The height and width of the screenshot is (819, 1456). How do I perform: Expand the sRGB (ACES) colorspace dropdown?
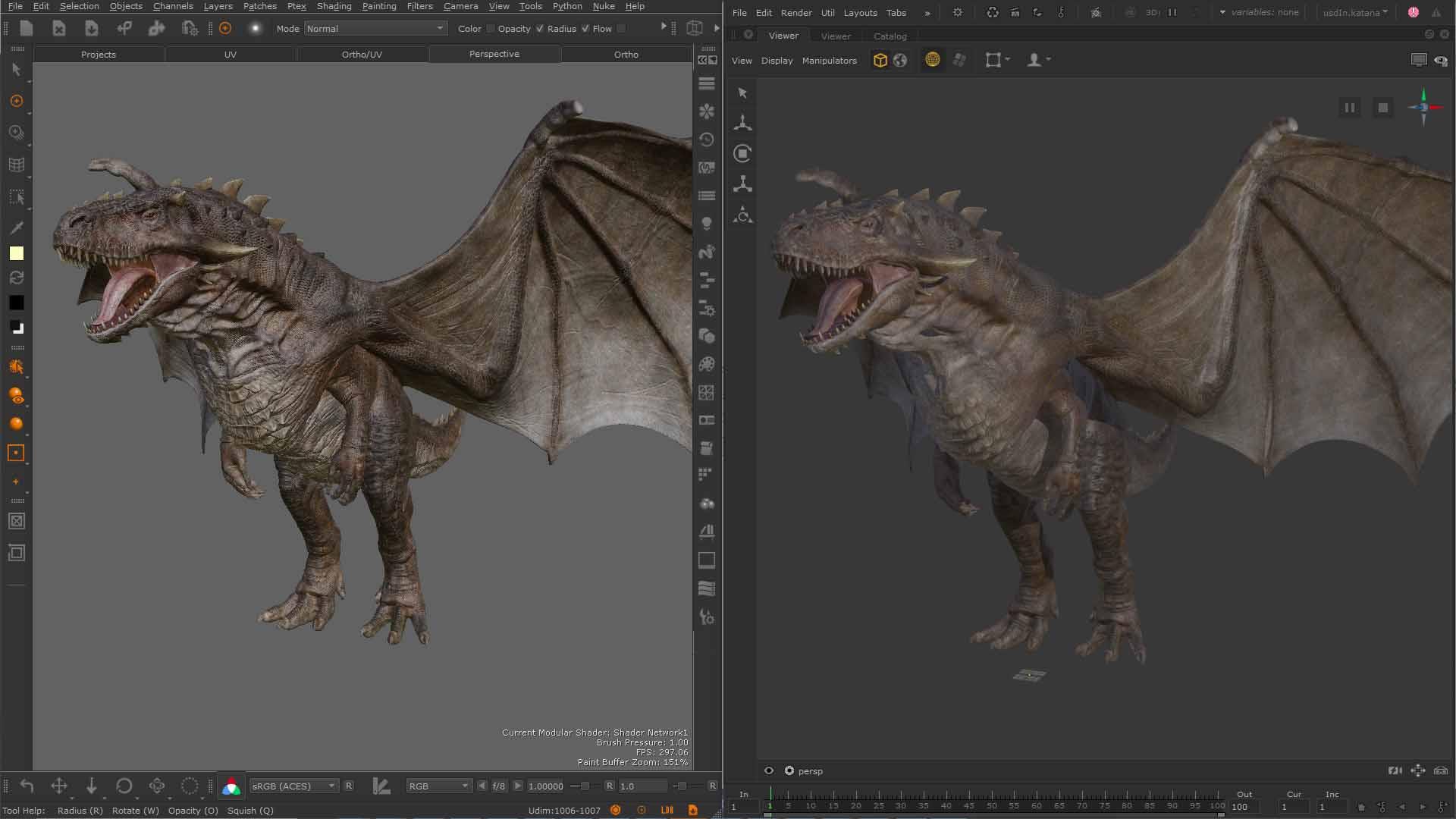tap(293, 786)
